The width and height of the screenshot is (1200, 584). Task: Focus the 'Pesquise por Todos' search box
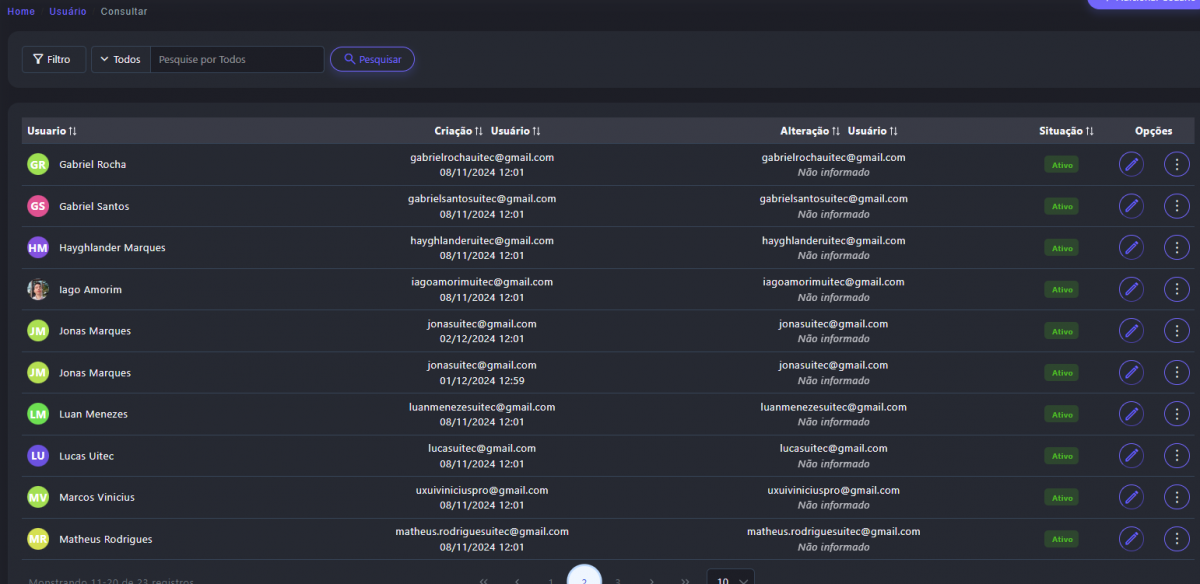click(x=236, y=60)
